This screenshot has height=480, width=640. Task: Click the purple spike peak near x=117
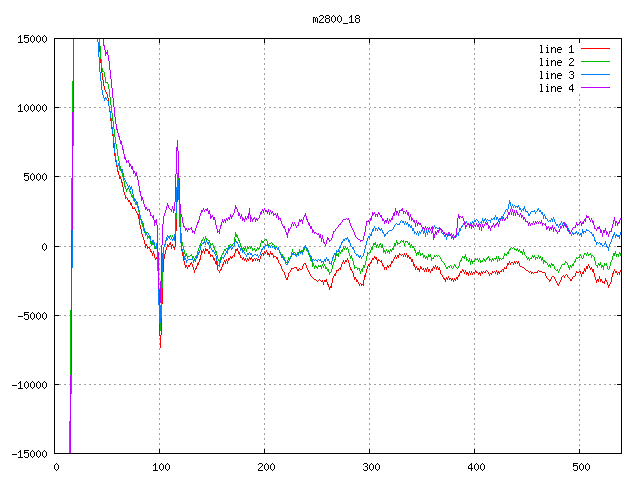coord(178,141)
